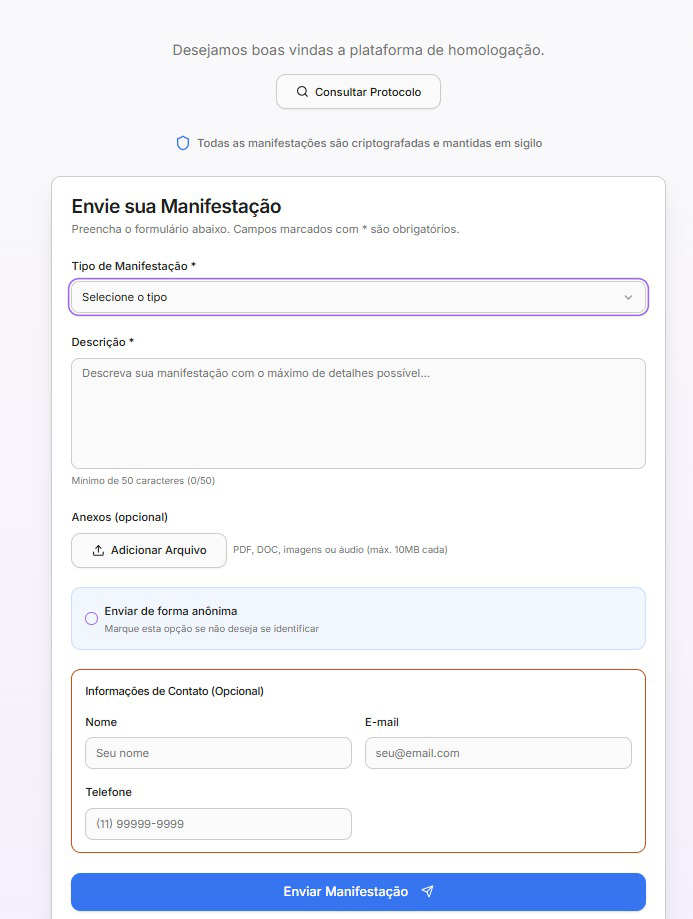Click the "Telefone" field label
This screenshot has width=693, height=919.
[x=108, y=792]
